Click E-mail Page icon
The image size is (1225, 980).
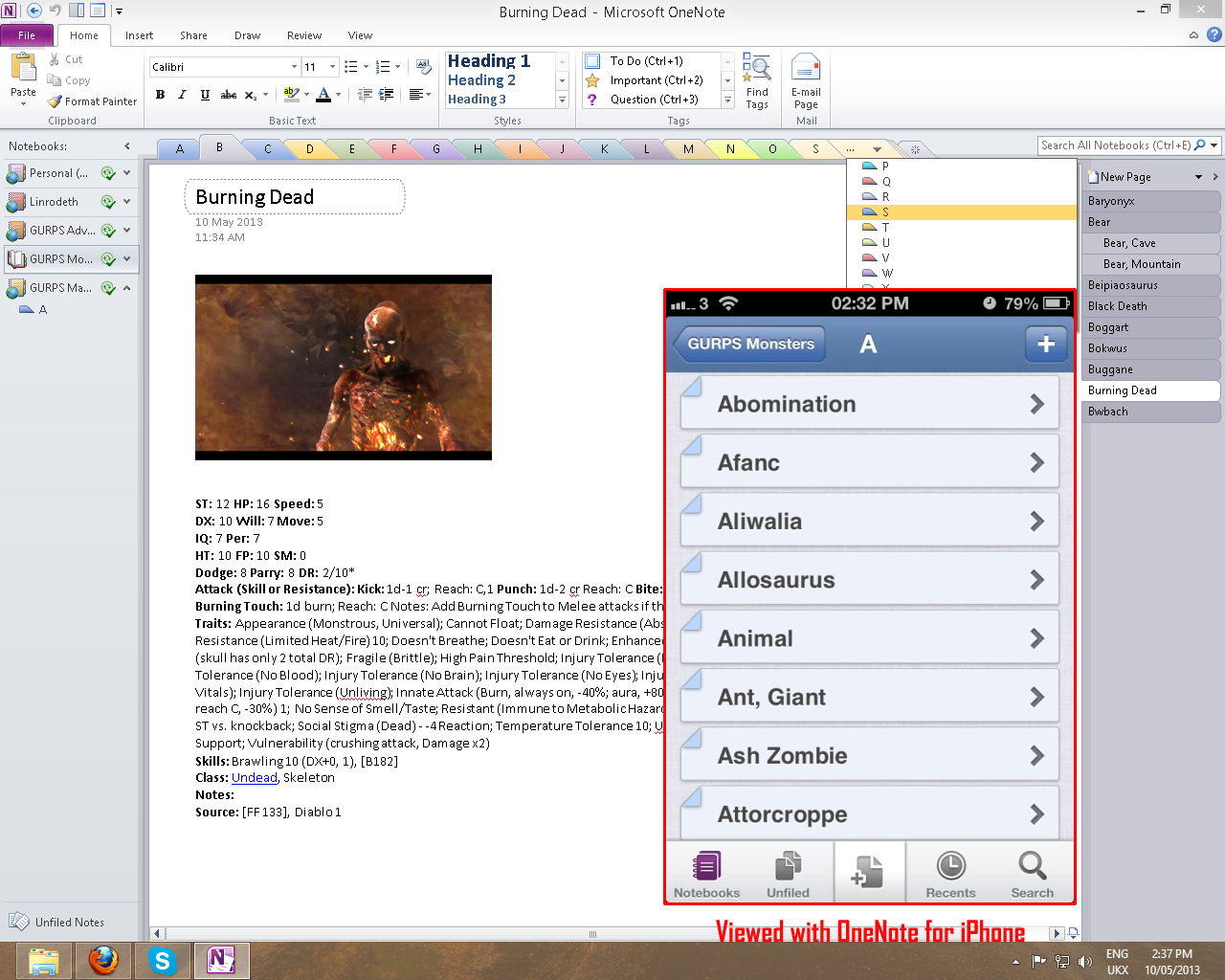point(806,82)
